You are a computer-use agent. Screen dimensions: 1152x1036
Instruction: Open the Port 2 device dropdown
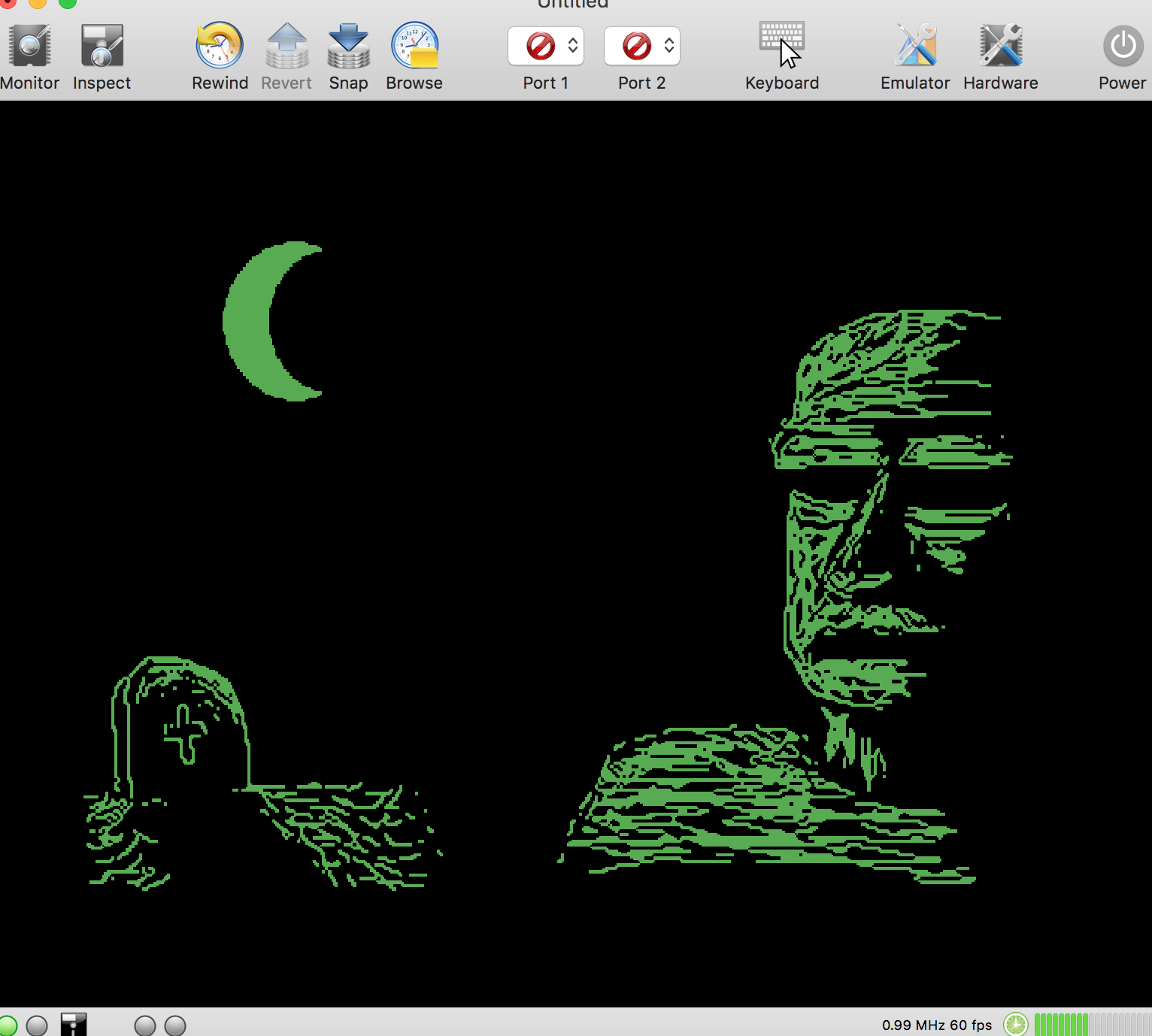pyautogui.click(x=642, y=46)
